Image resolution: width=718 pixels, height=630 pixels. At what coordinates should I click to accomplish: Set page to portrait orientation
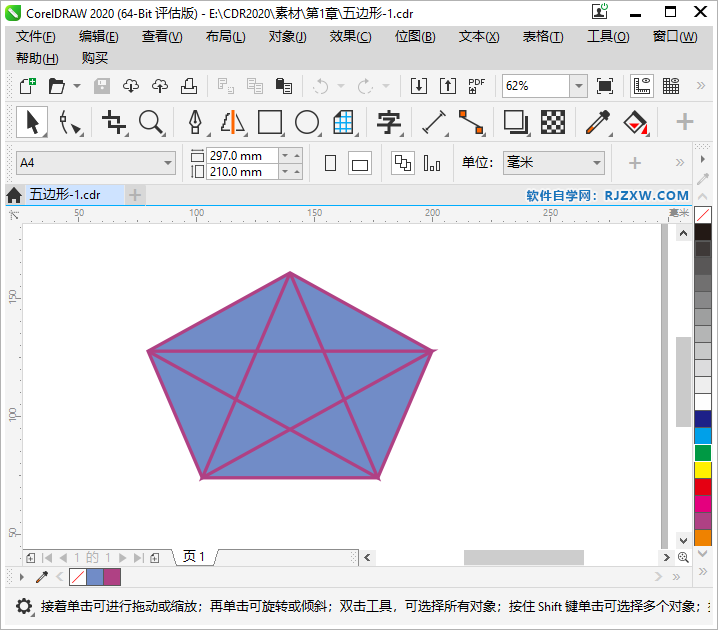[x=330, y=163]
